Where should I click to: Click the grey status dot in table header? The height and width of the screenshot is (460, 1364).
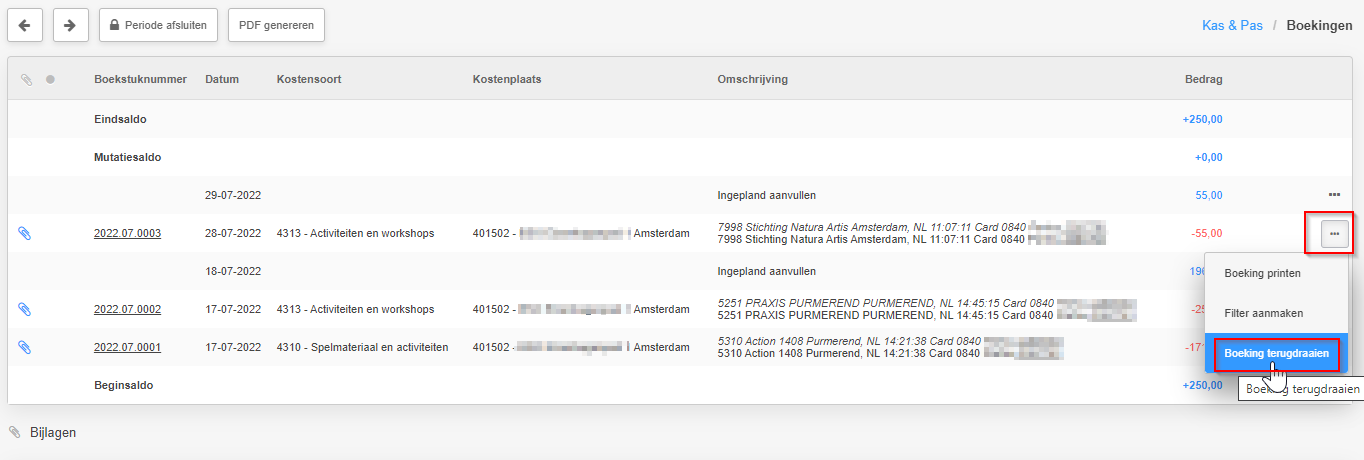point(50,79)
